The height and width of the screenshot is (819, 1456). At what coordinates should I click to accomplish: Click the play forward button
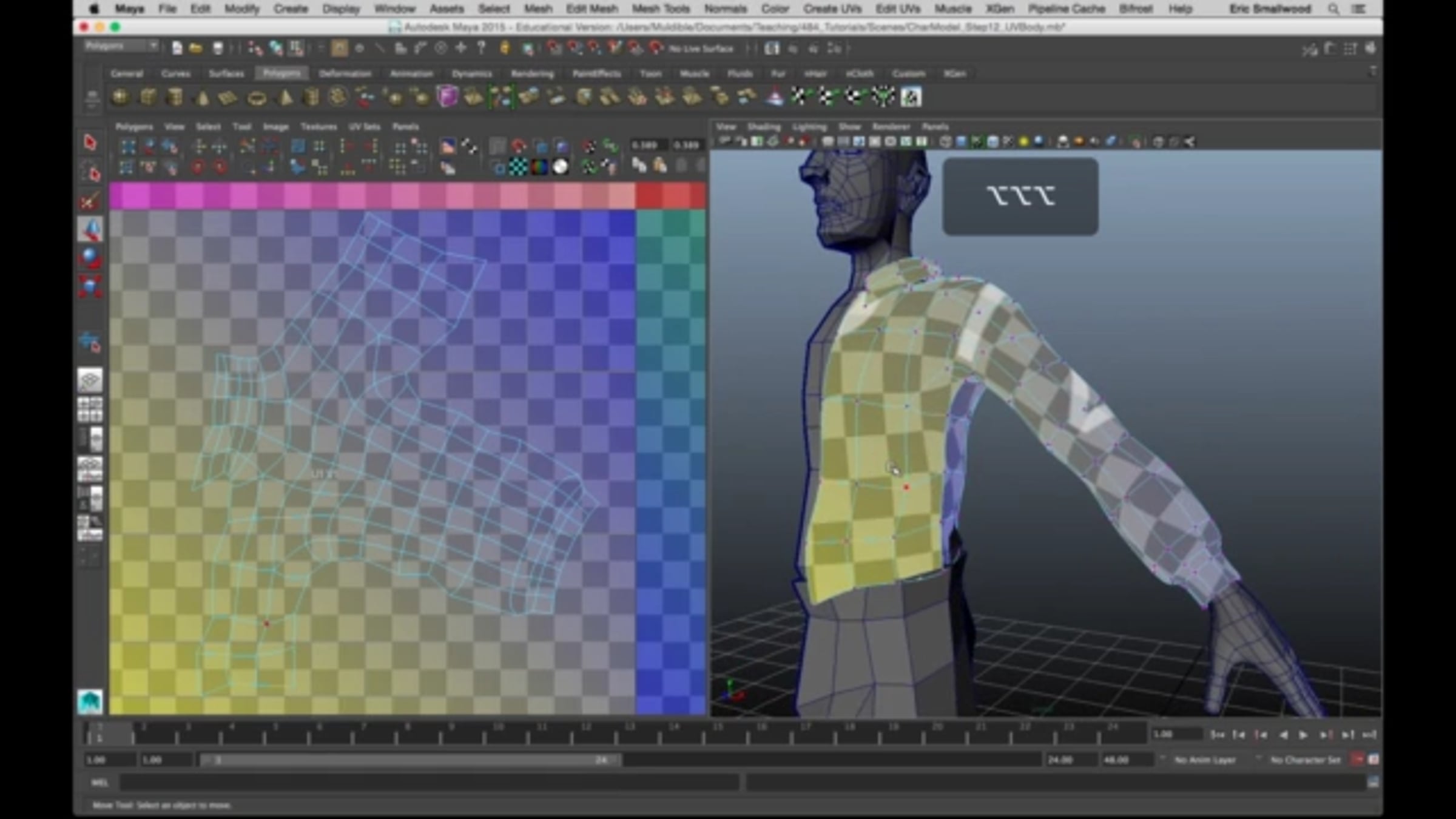click(1303, 735)
